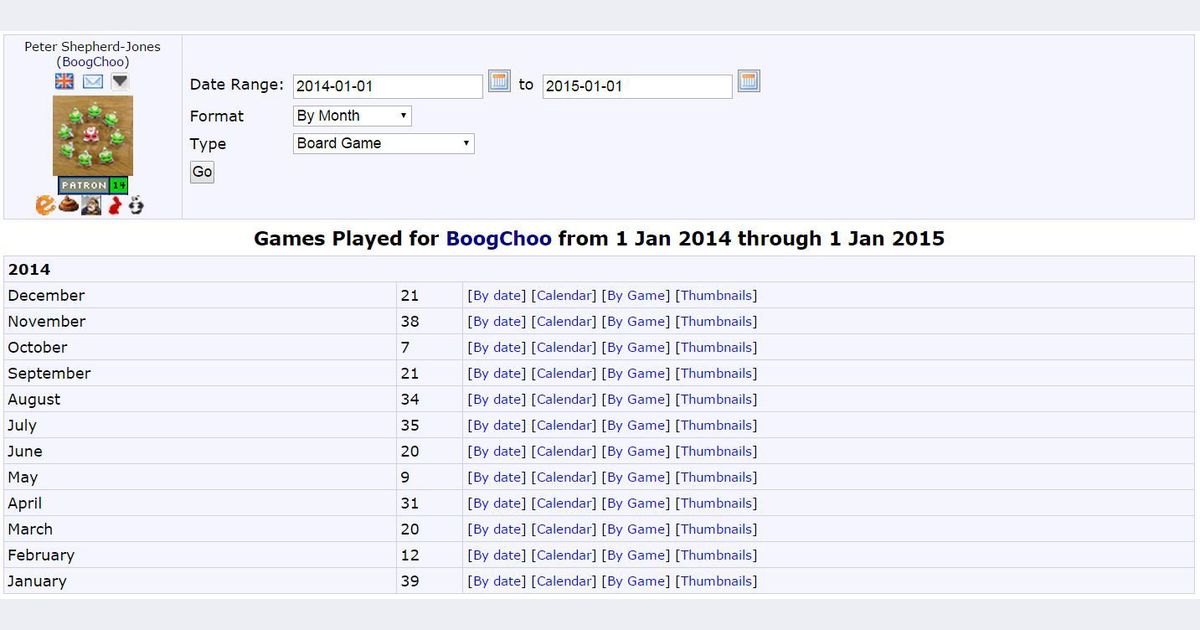Open geekmail via the envelope icon
Viewport: 1200px width, 630px height.
[92, 81]
